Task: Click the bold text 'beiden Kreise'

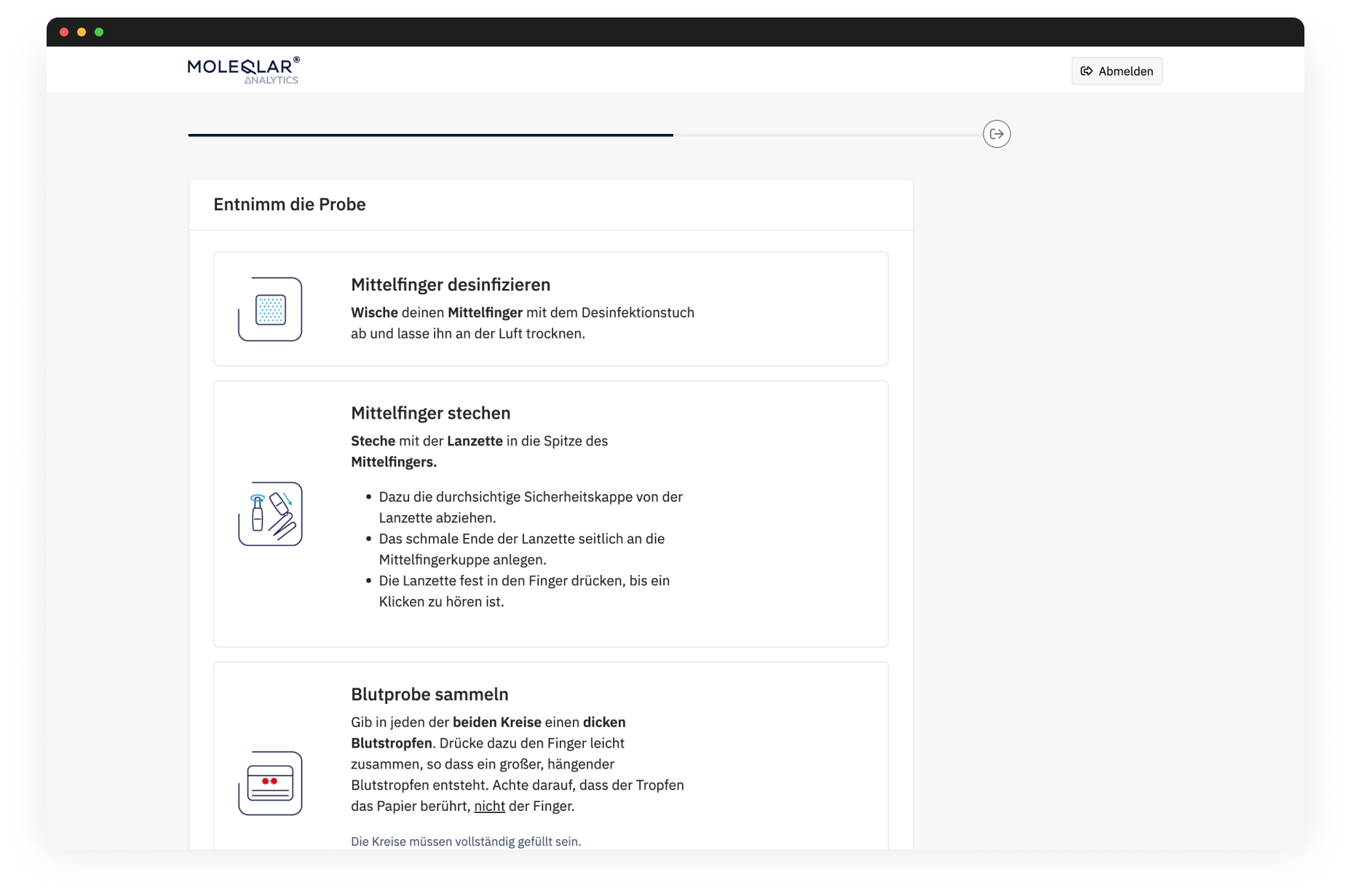Action: coord(497,722)
